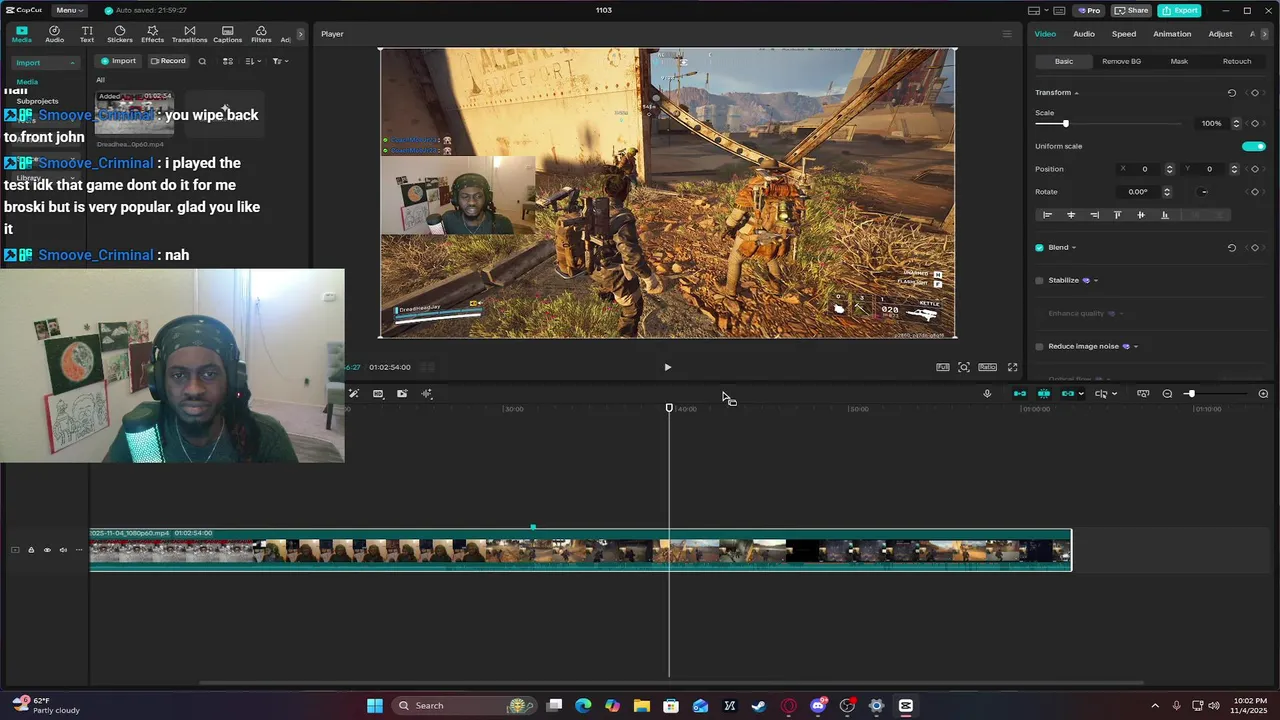
Task: Expand Reduce image noise options
Action: (1136, 347)
